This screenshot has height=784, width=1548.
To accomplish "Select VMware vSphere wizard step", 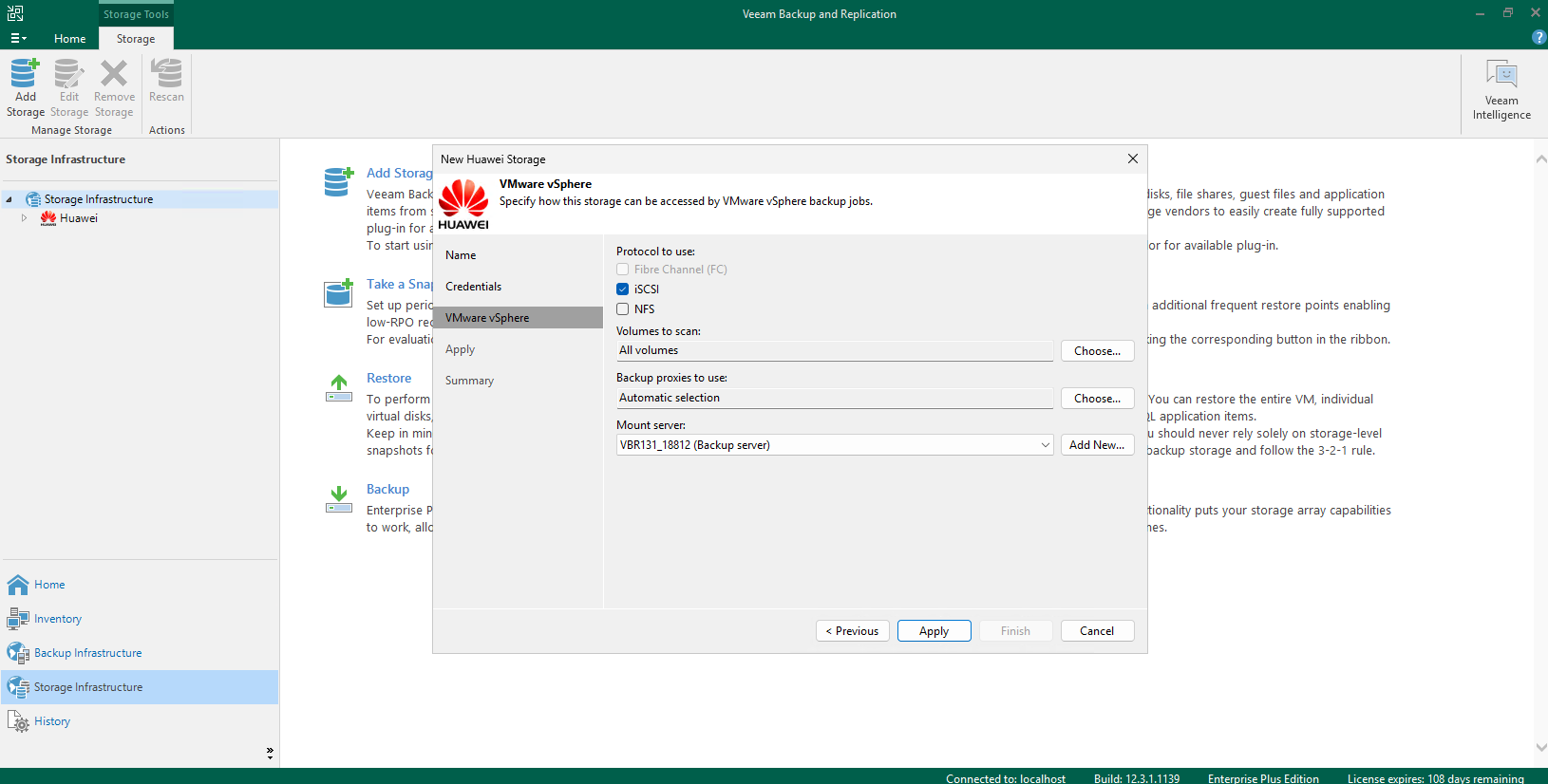I will (518, 318).
